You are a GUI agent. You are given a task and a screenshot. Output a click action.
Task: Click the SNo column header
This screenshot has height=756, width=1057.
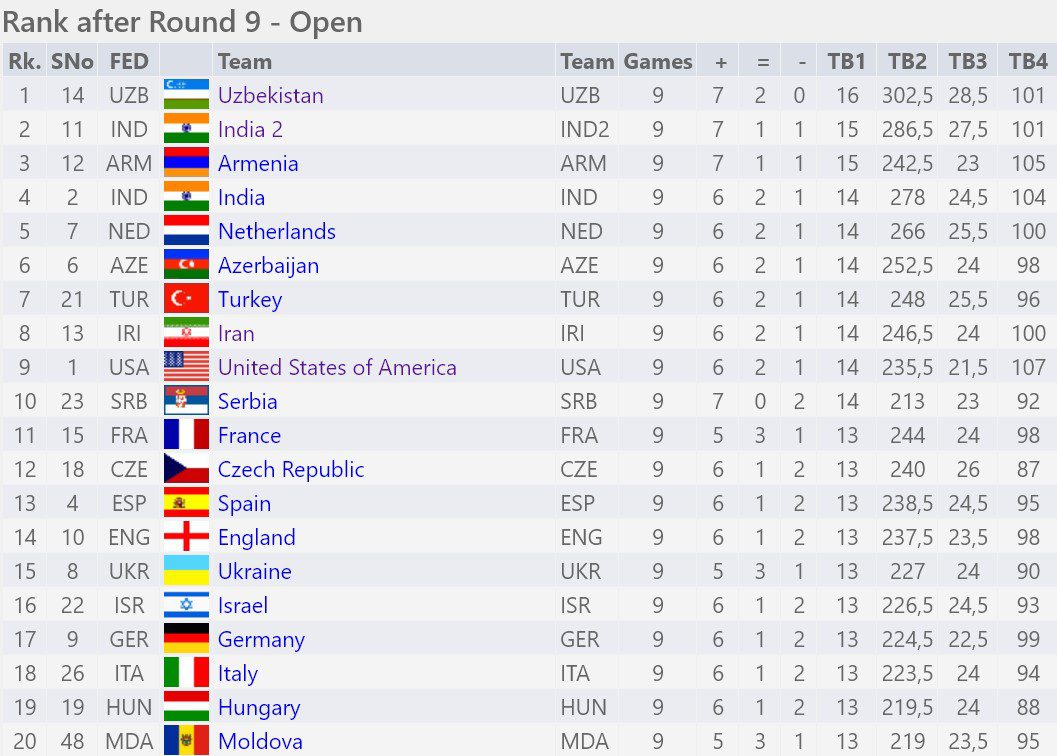coord(72,61)
